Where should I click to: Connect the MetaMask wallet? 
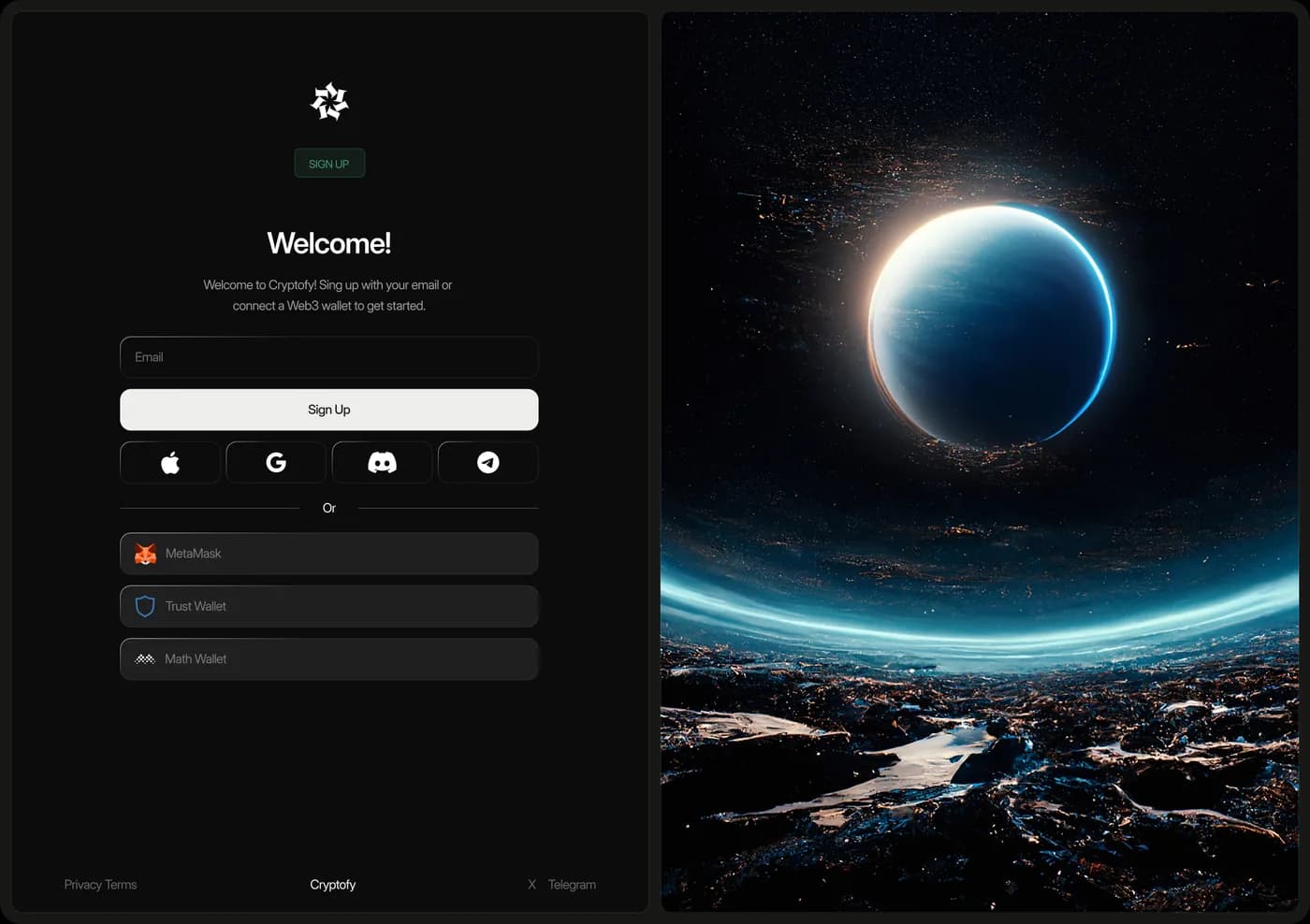pos(329,554)
